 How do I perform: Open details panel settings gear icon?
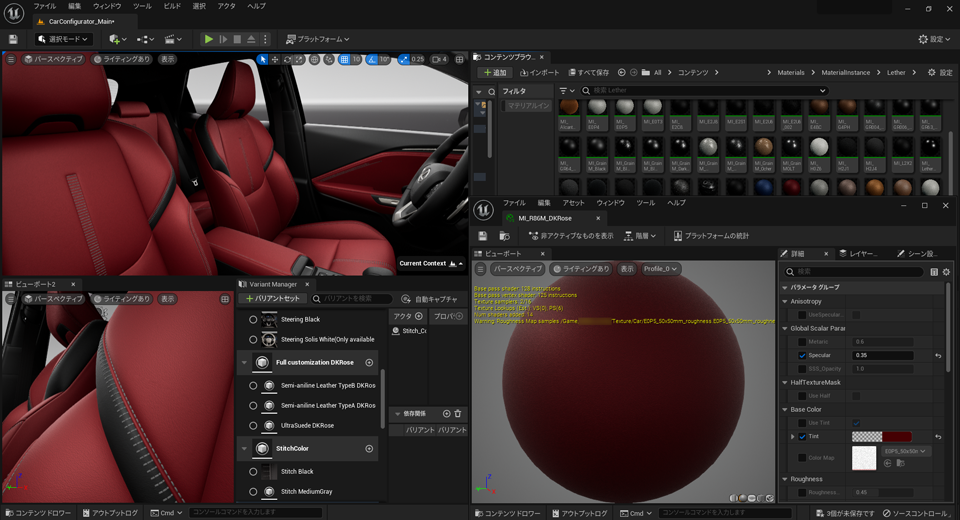[x=946, y=271]
